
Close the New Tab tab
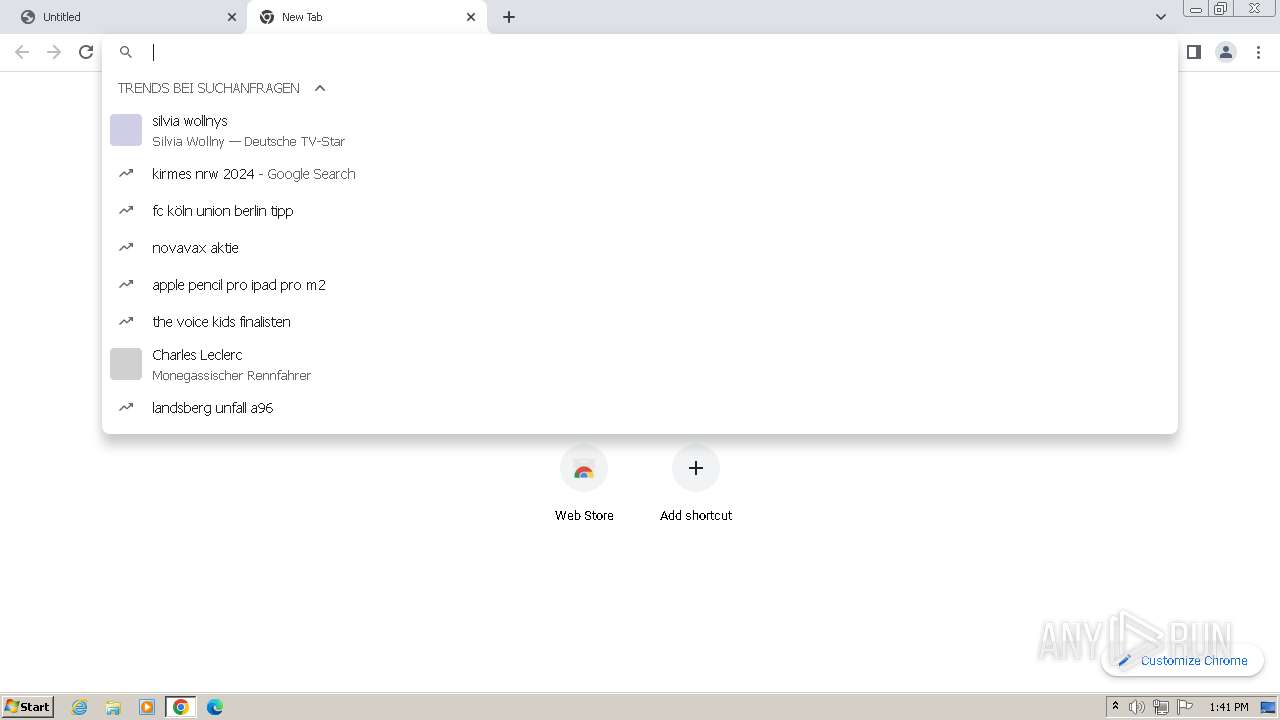tap(471, 17)
